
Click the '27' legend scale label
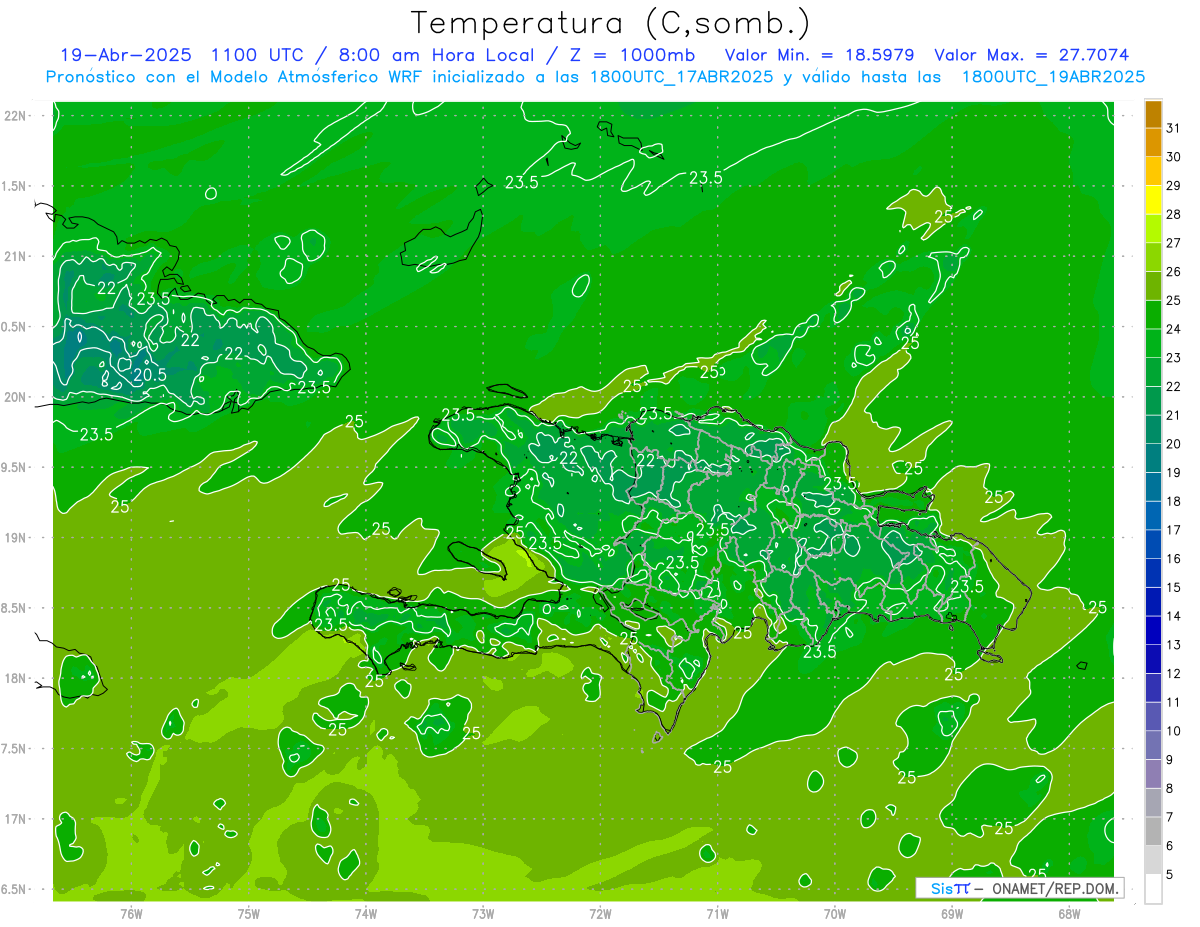point(1173,243)
